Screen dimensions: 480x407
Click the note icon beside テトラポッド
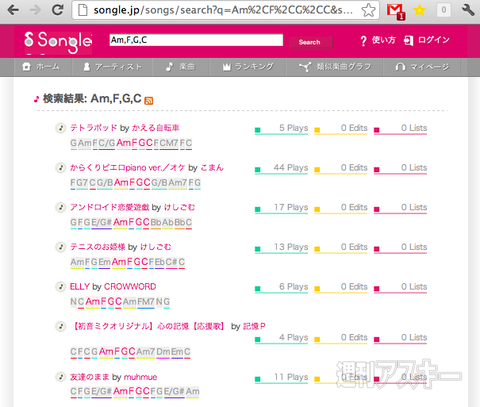[60, 128]
